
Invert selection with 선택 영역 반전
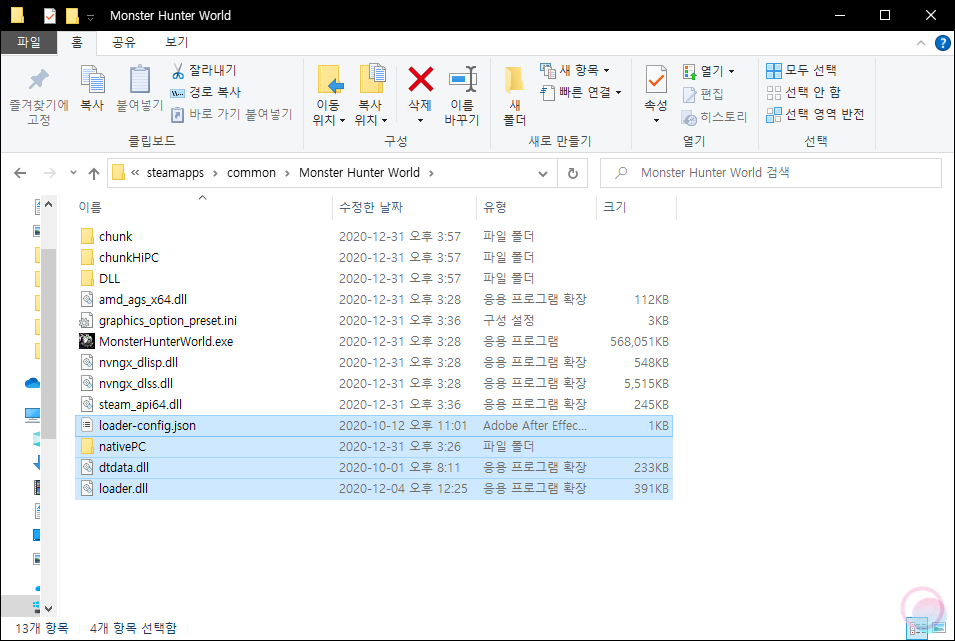pos(815,115)
